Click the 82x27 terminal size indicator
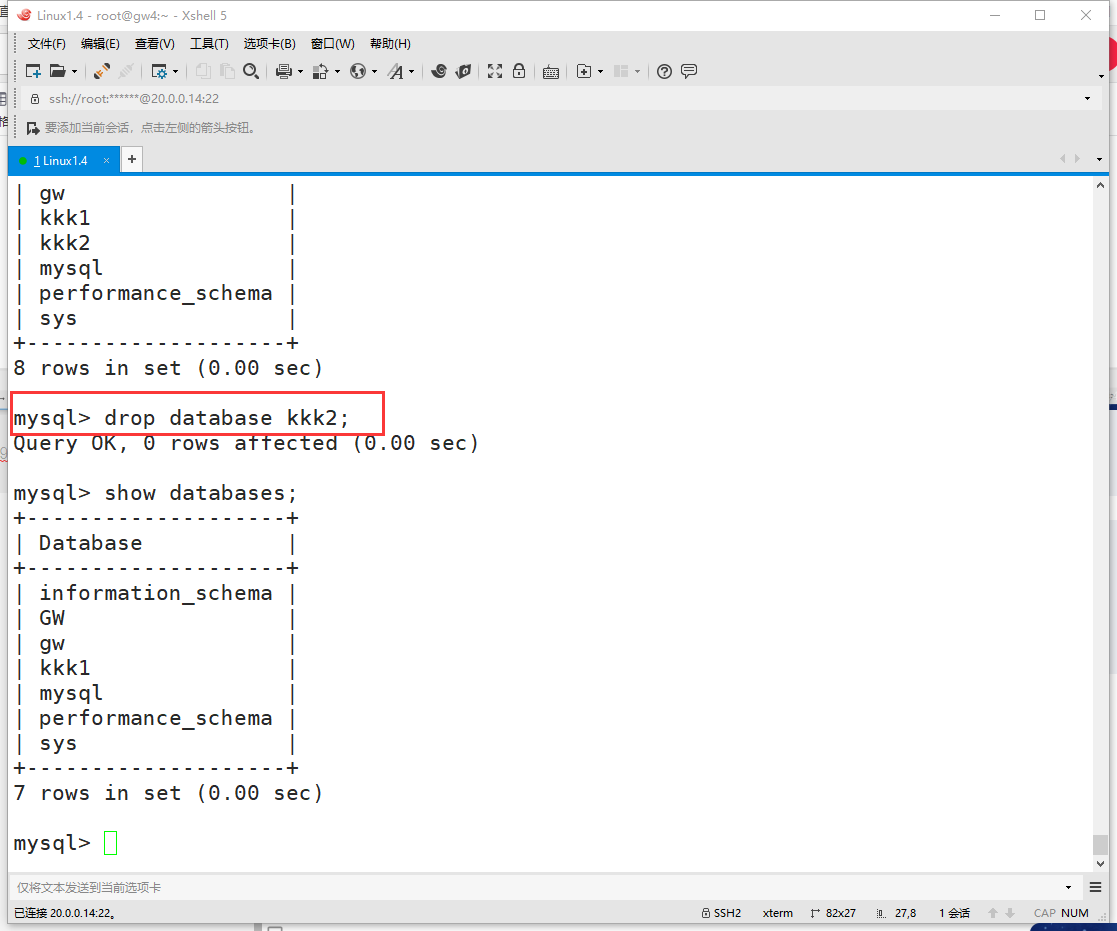Screen dimensions: 1117x931 [x=833, y=913]
